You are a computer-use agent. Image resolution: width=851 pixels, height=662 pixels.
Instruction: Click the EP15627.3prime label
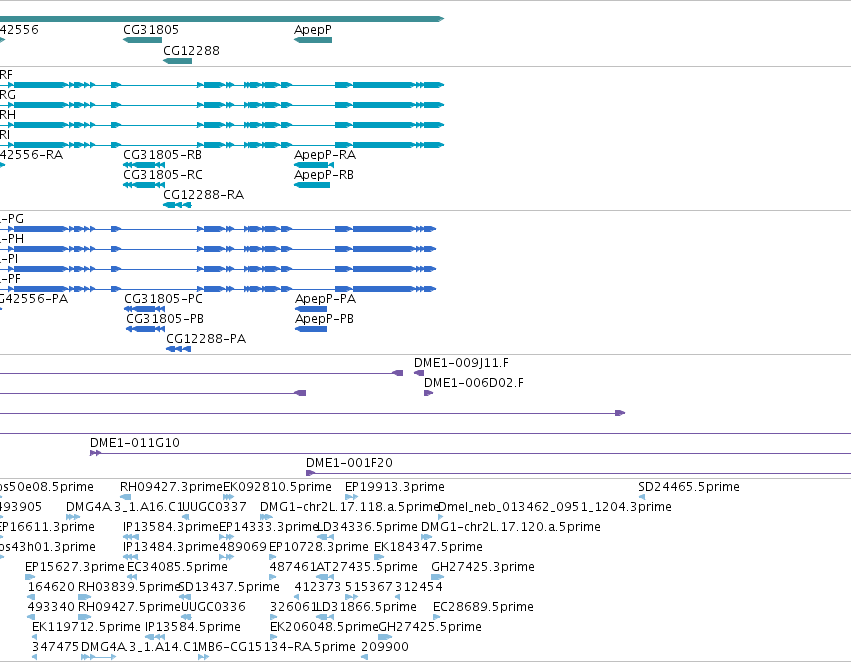coord(75,567)
